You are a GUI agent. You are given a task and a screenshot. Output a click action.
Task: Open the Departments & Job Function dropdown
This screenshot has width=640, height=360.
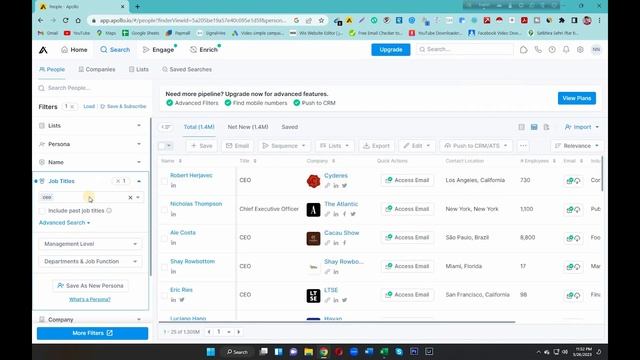91,261
